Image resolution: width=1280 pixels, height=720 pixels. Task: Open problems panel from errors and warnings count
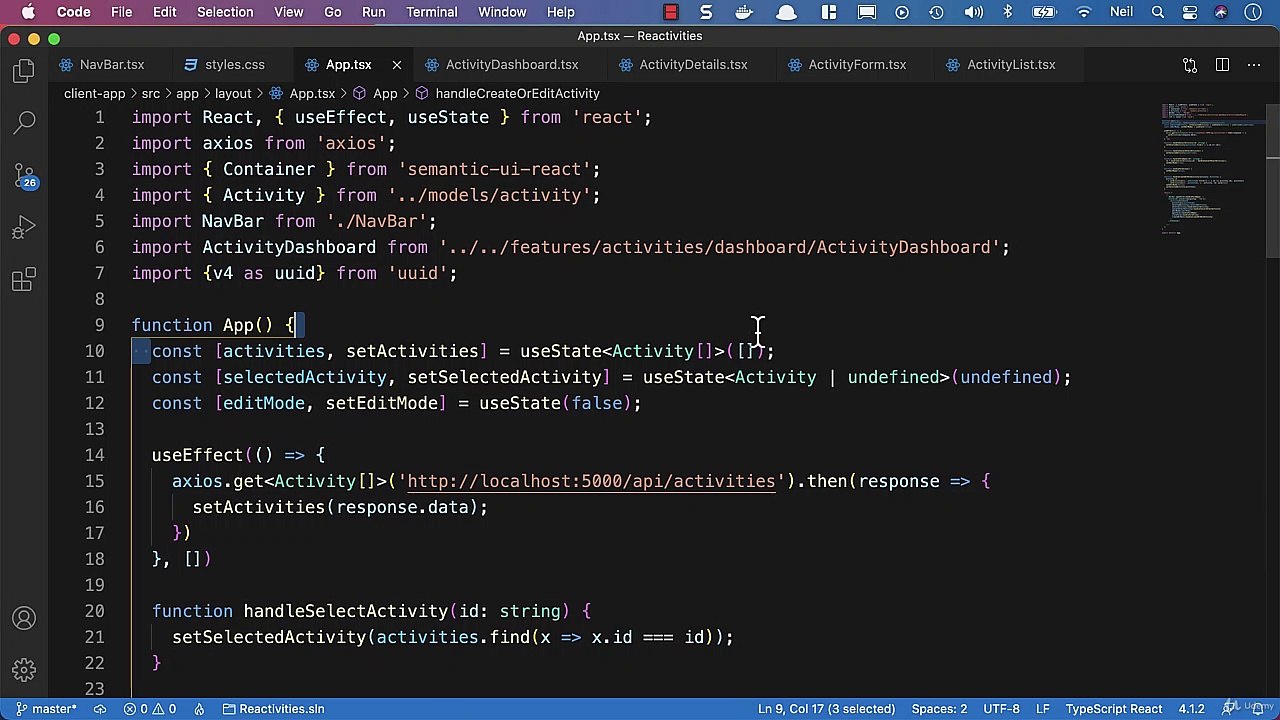click(152, 709)
